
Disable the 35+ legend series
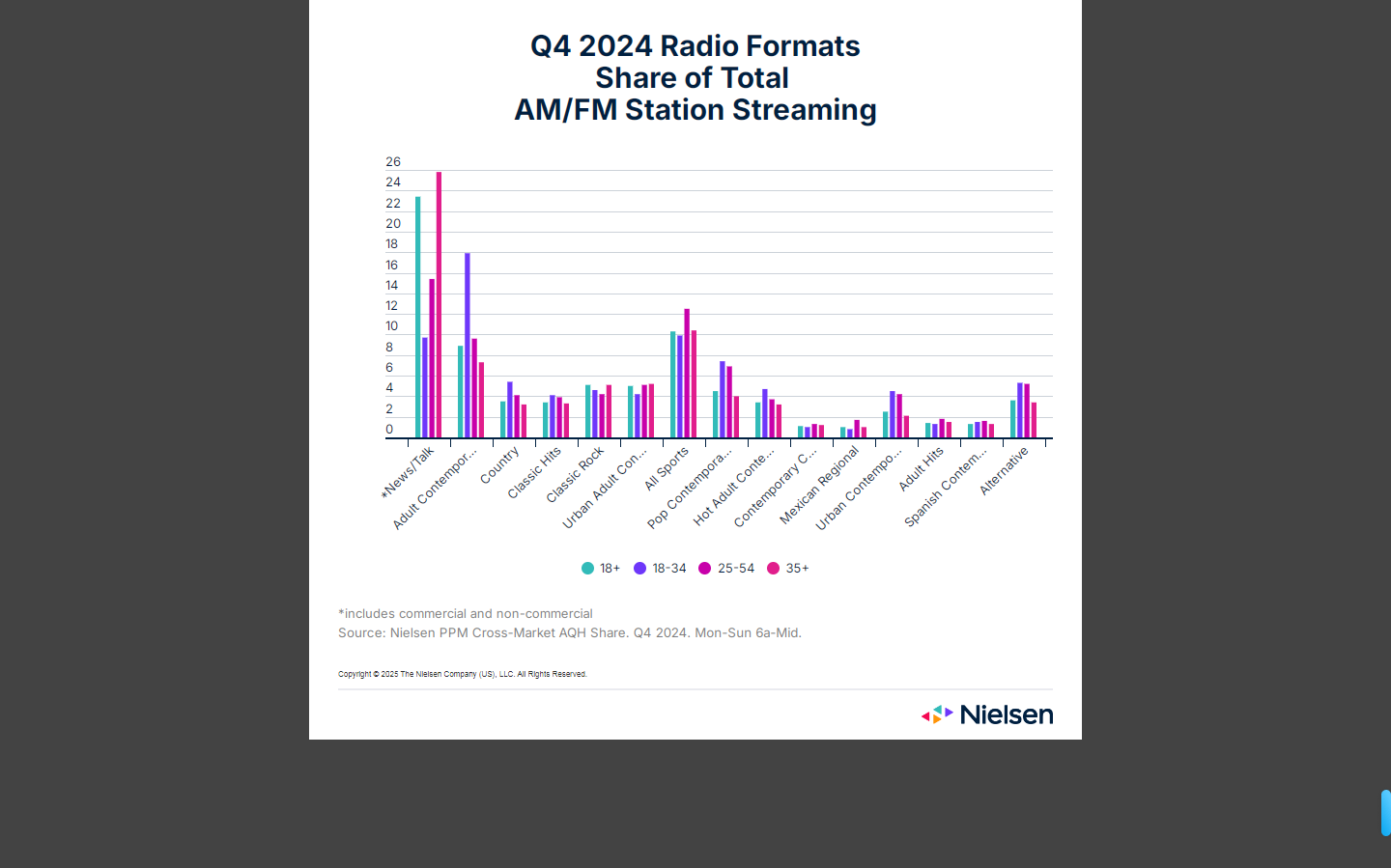(x=788, y=569)
